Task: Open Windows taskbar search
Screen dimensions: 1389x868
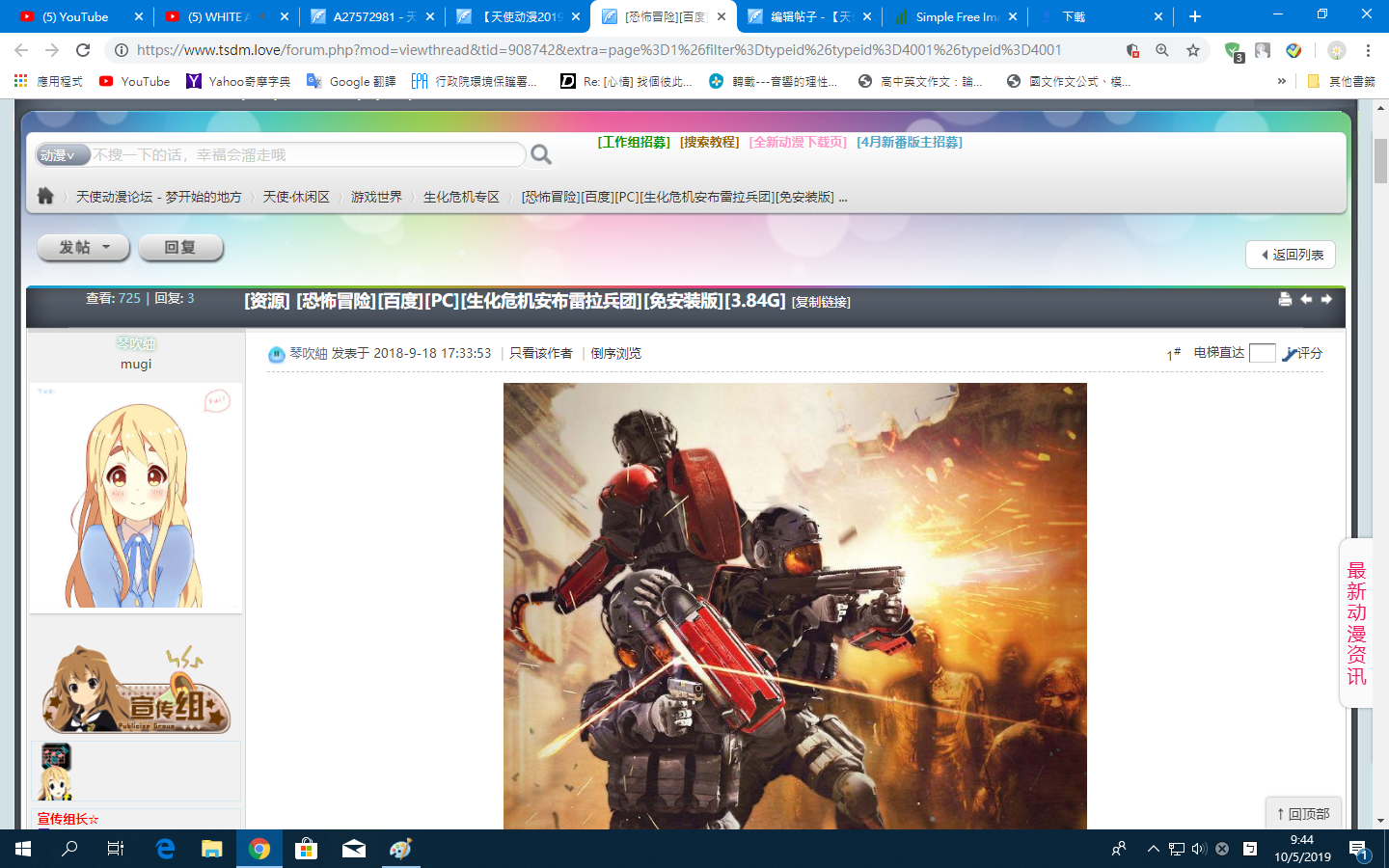Action: tap(69, 849)
